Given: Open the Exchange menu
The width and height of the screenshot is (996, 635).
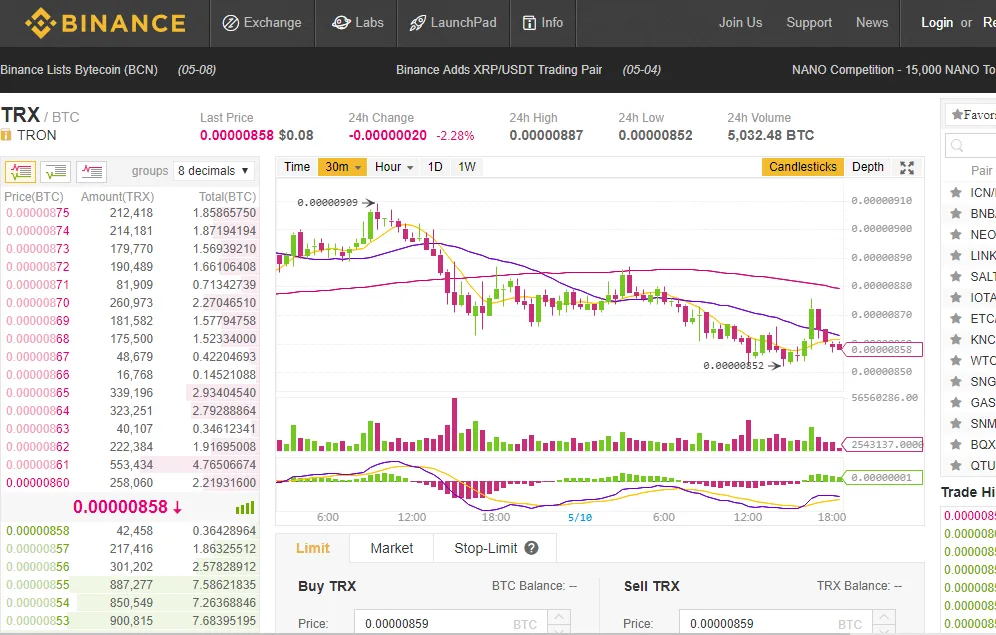Looking at the screenshot, I should pyautogui.click(x=262, y=23).
